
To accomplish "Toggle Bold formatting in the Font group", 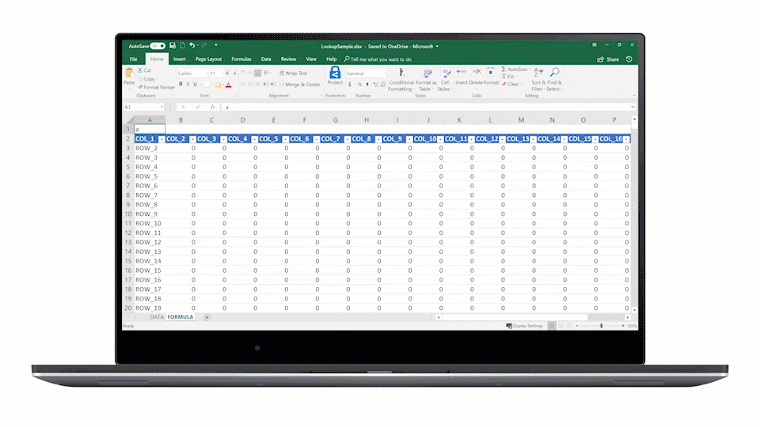I will tap(180, 86).
